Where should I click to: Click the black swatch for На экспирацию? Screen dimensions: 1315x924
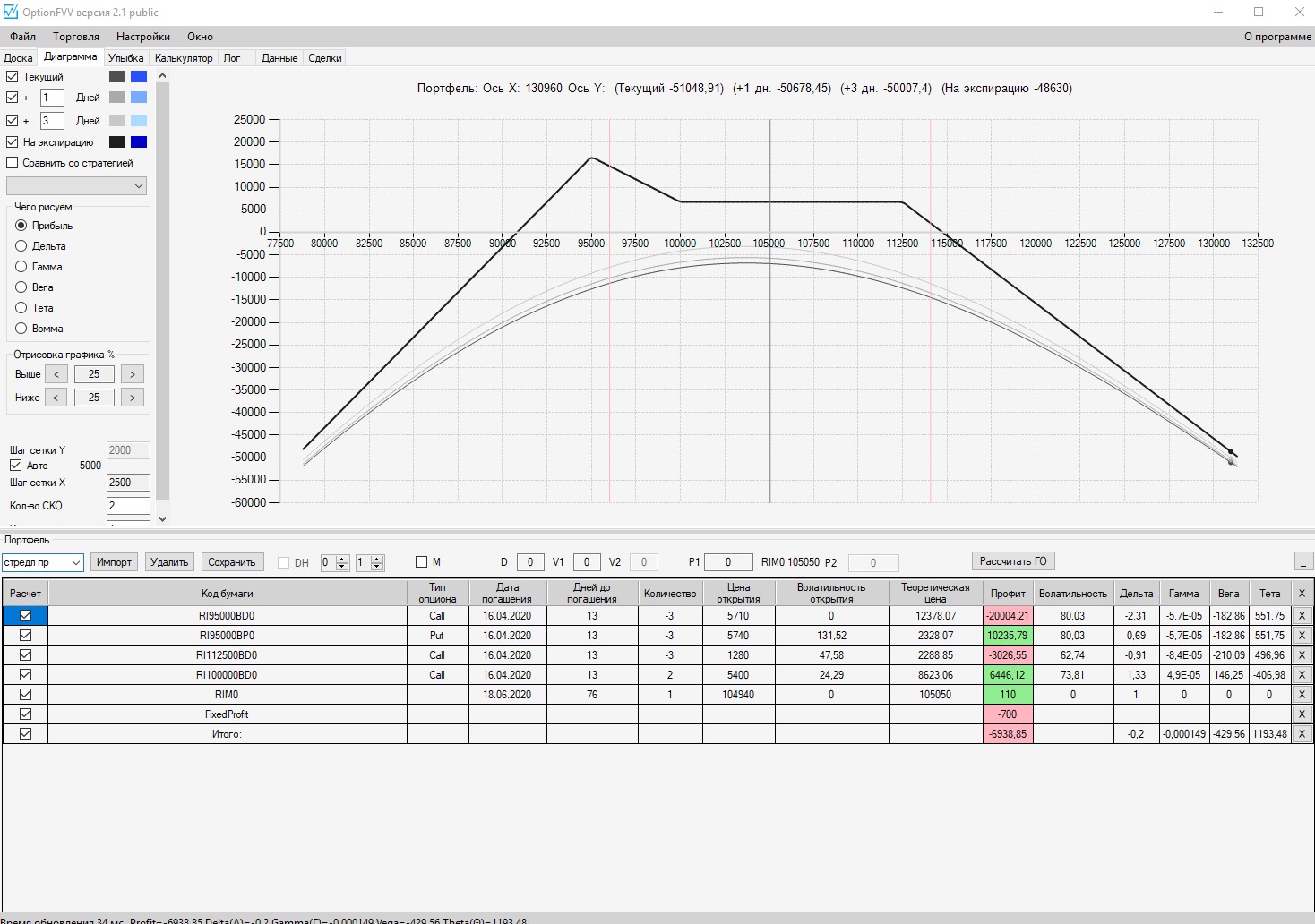(117, 141)
